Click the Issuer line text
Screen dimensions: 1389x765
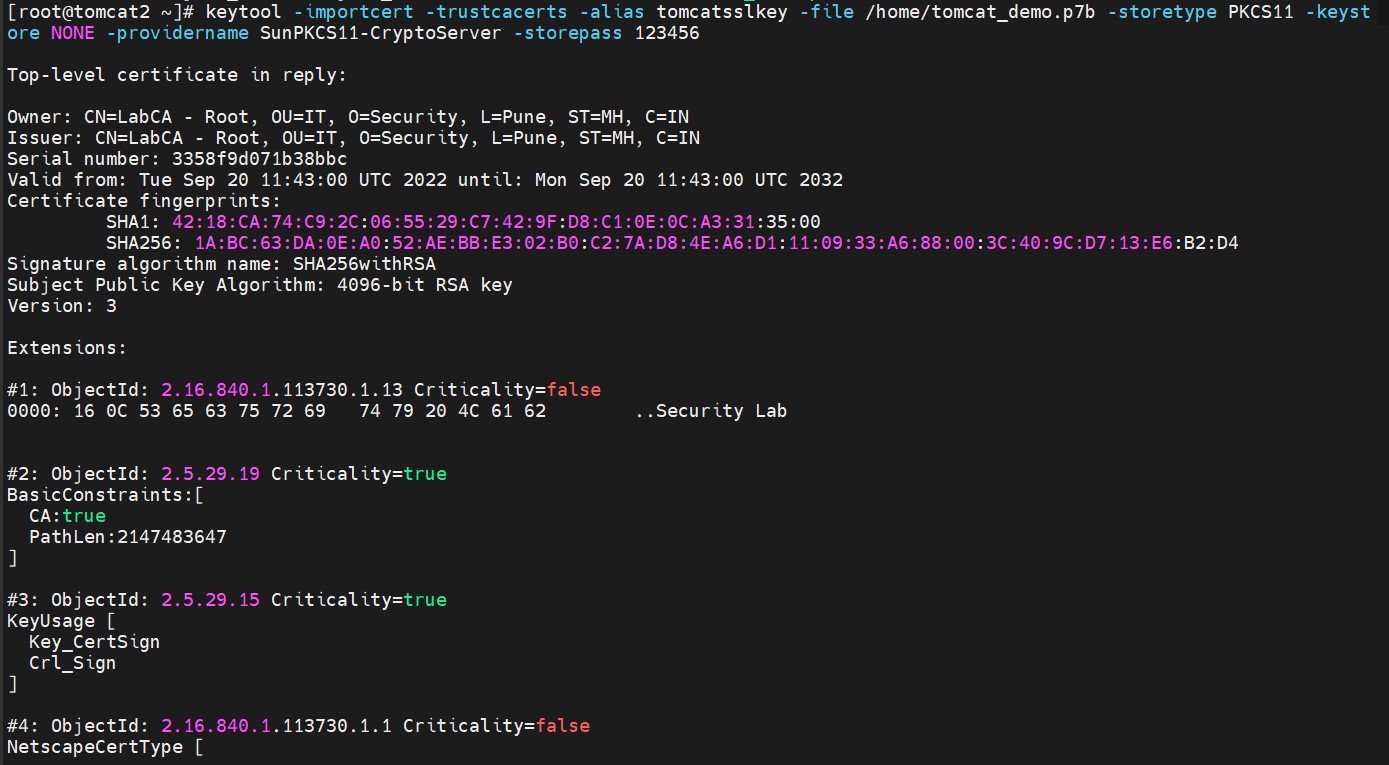coord(353,138)
